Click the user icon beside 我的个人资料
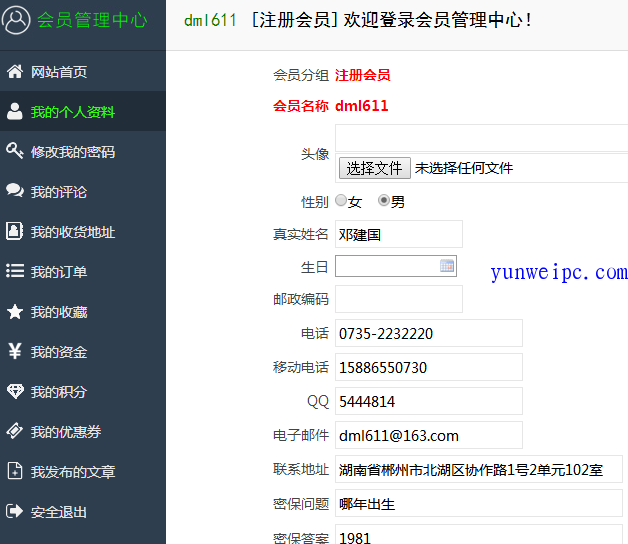The image size is (628, 544). (x=15, y=112)
